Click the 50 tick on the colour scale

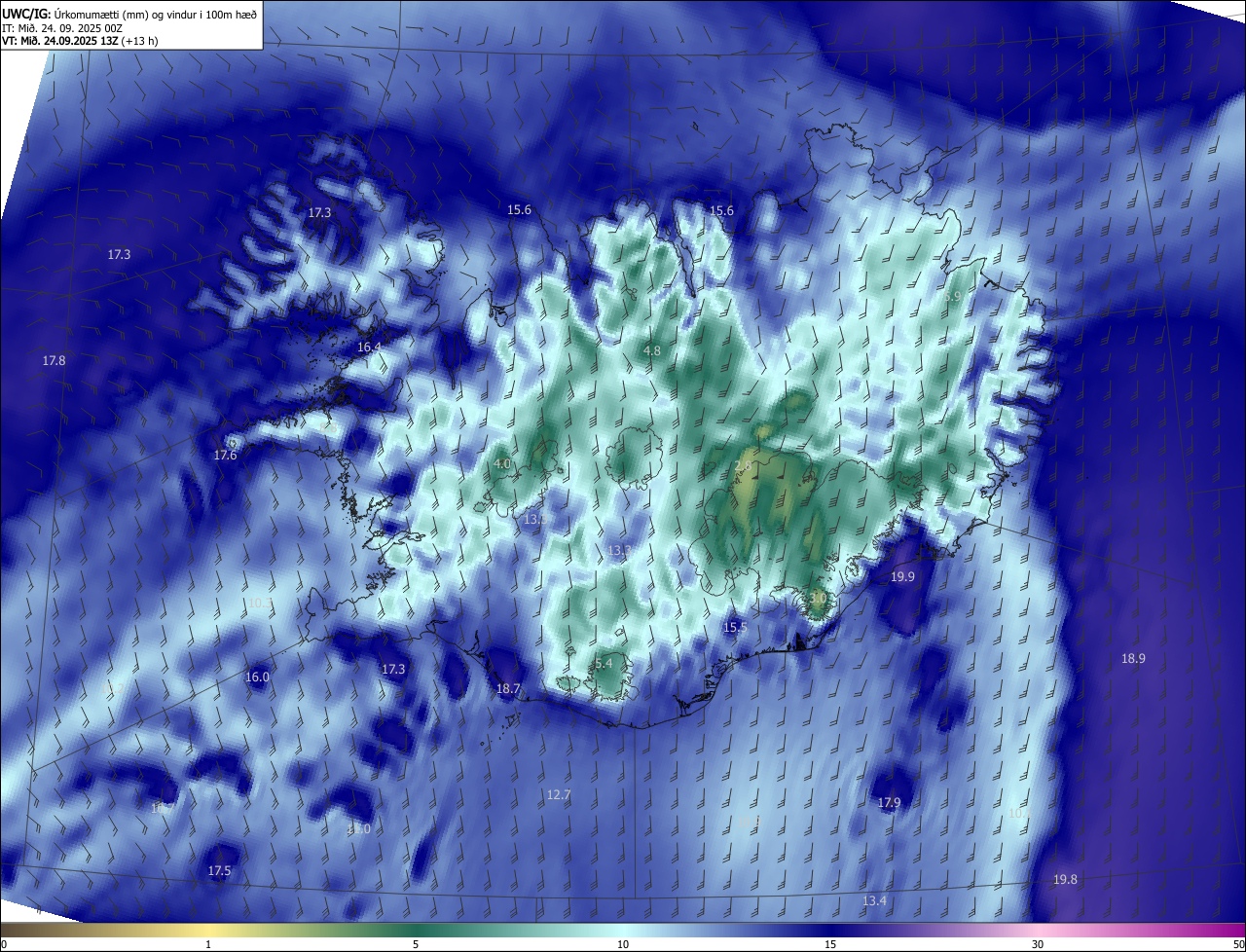coord(1238,945)
